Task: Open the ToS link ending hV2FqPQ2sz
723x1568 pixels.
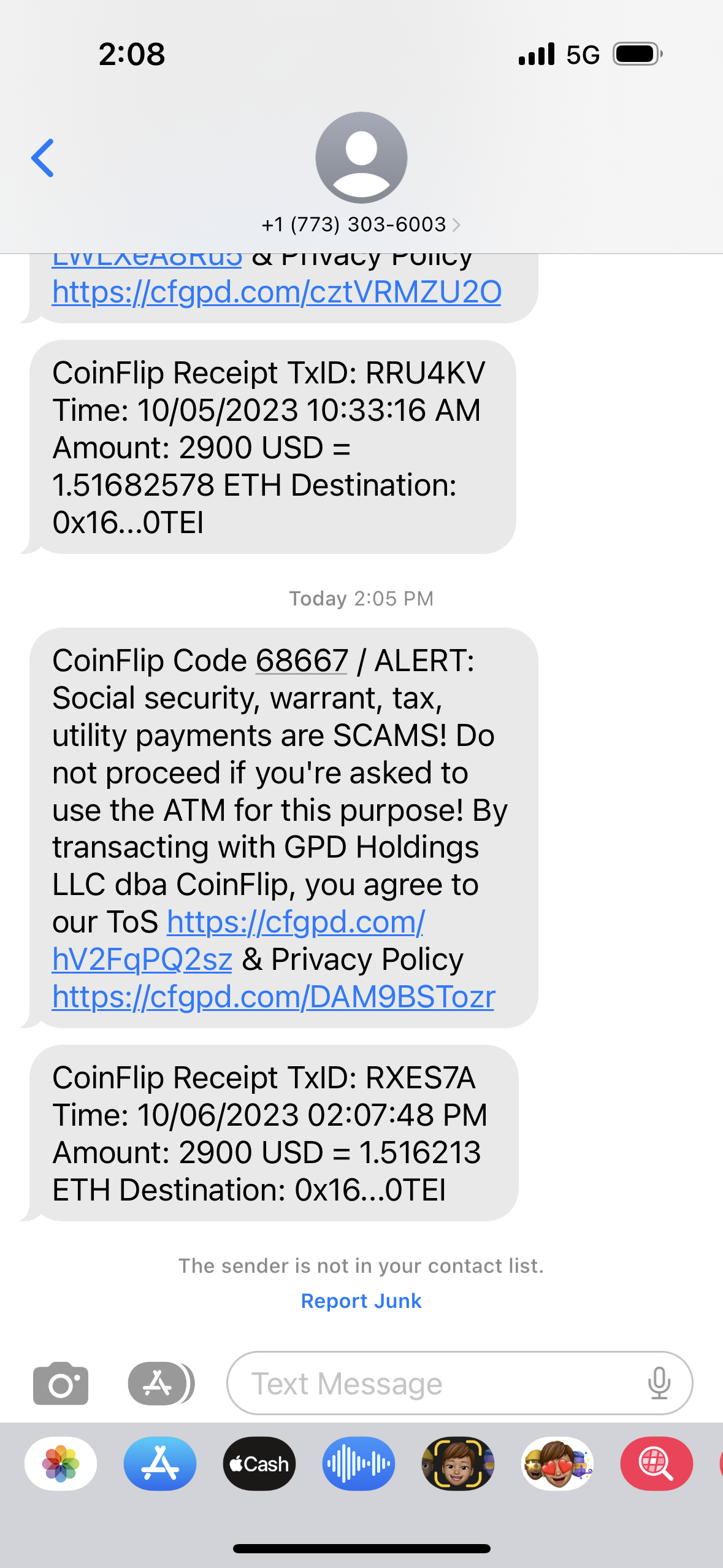Action: pos(142,959)
